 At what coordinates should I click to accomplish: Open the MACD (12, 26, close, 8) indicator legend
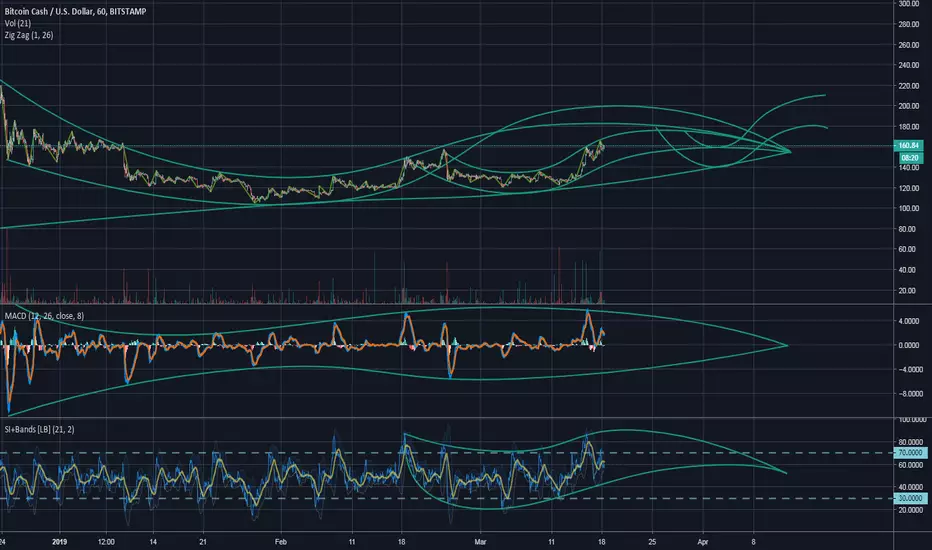pos(45,316)
